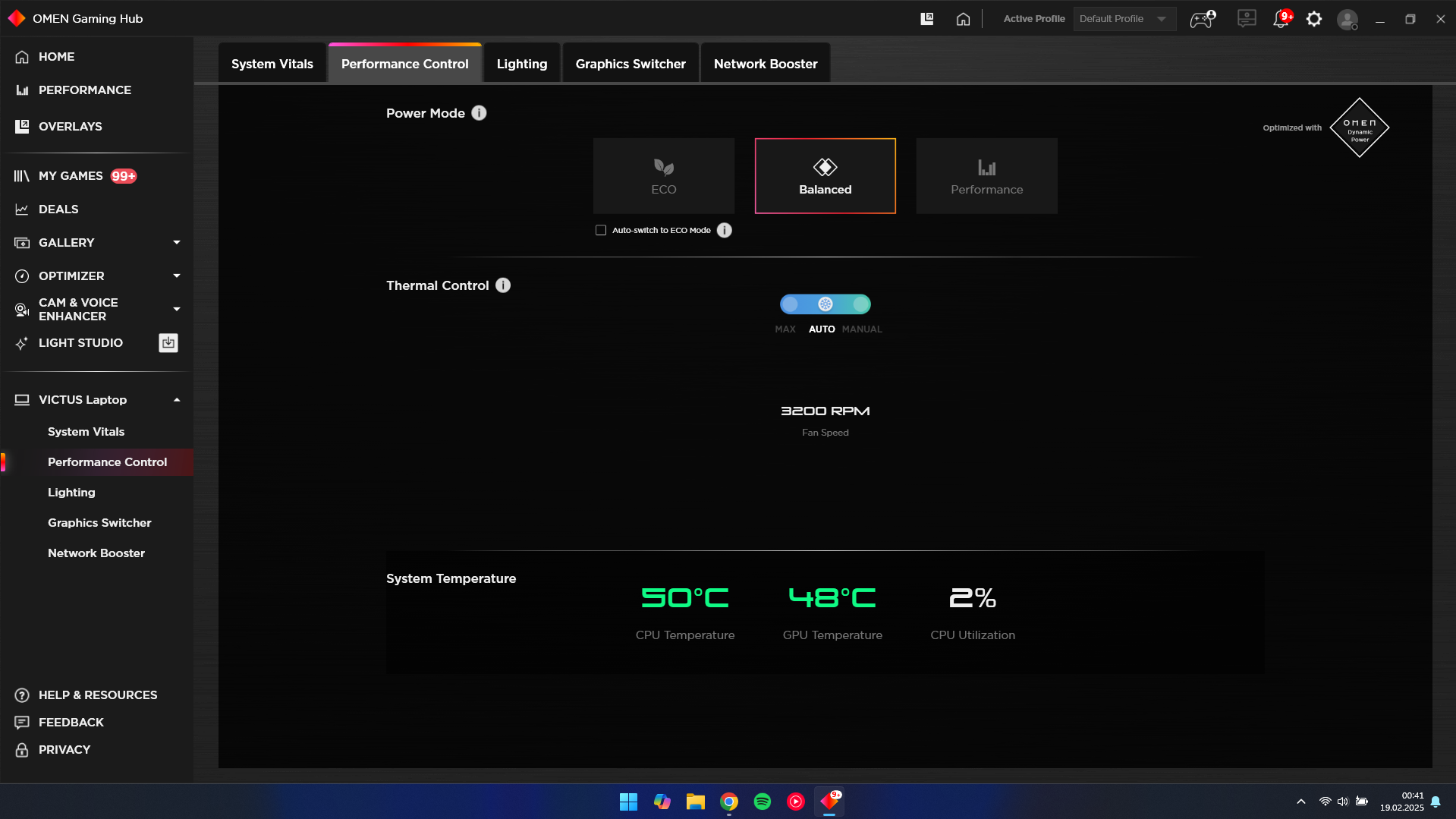Open HELP & RESOURCES
The image size is (1456, 819).
point(96,695)
